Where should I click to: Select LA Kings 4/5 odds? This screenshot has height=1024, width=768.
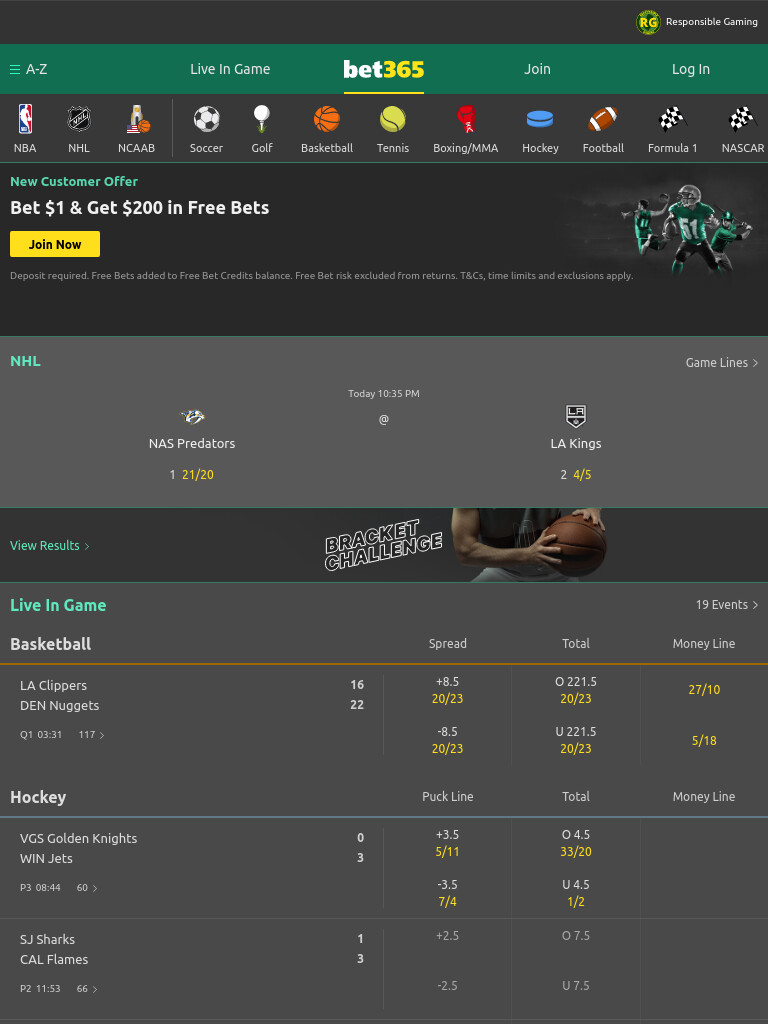coord(582,475)
